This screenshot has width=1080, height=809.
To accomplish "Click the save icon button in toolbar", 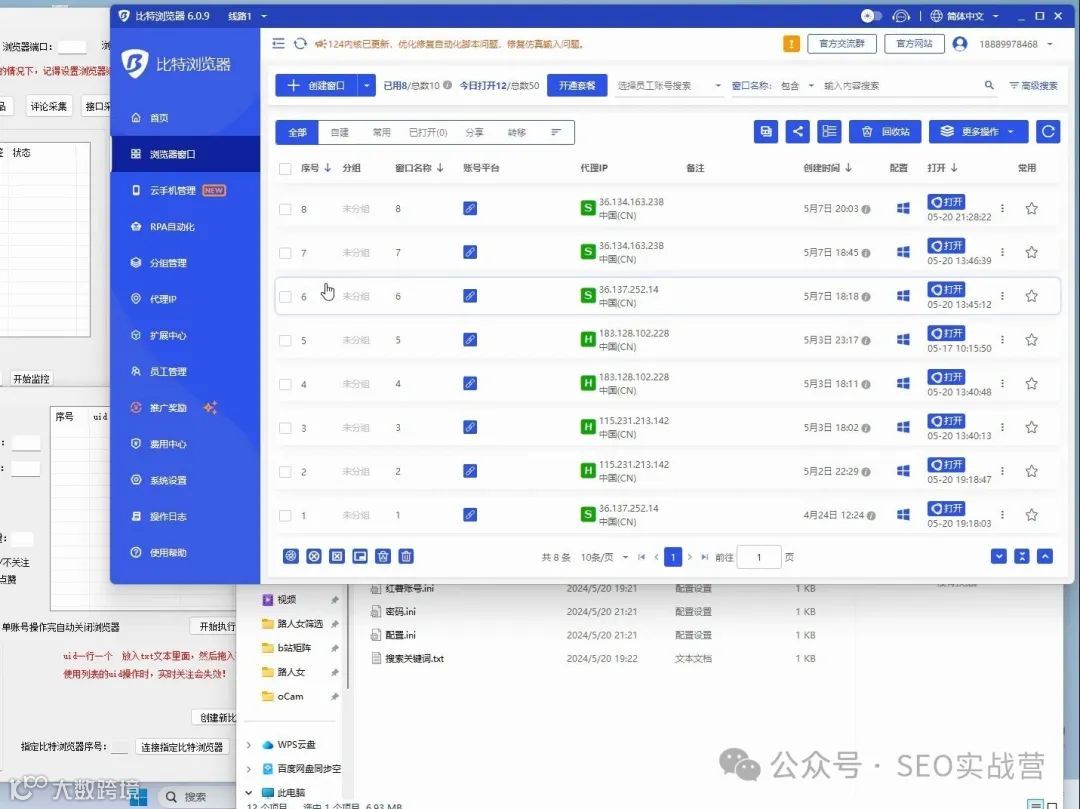I will click(x=766, y=132).
